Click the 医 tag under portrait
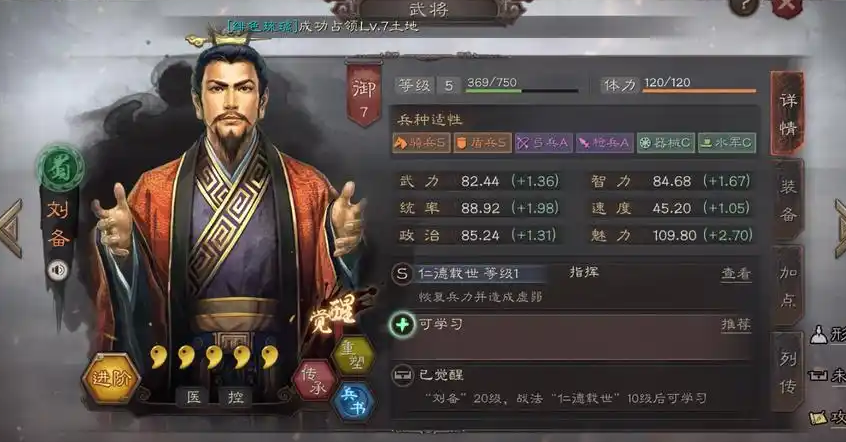 (194, 397)
